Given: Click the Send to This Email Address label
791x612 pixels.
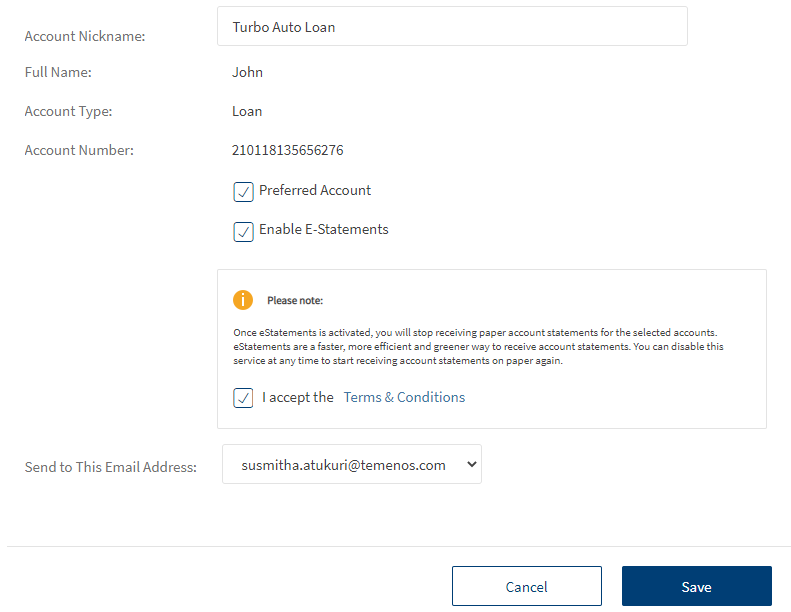Looking at the screenshot, I should pyautogui.click(x=110, y=468).
